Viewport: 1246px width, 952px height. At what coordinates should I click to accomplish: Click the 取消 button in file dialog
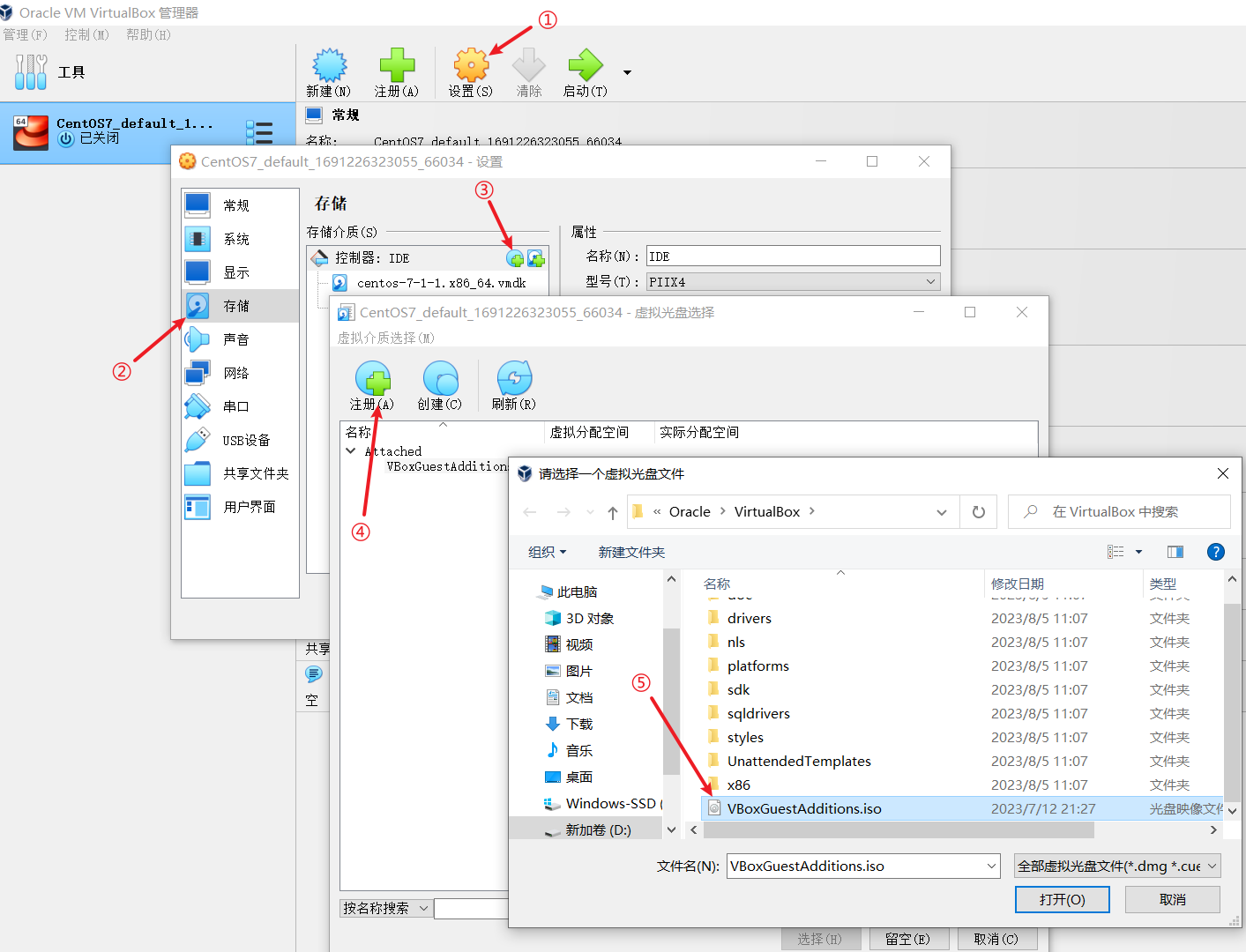(x=1173, y=899)
